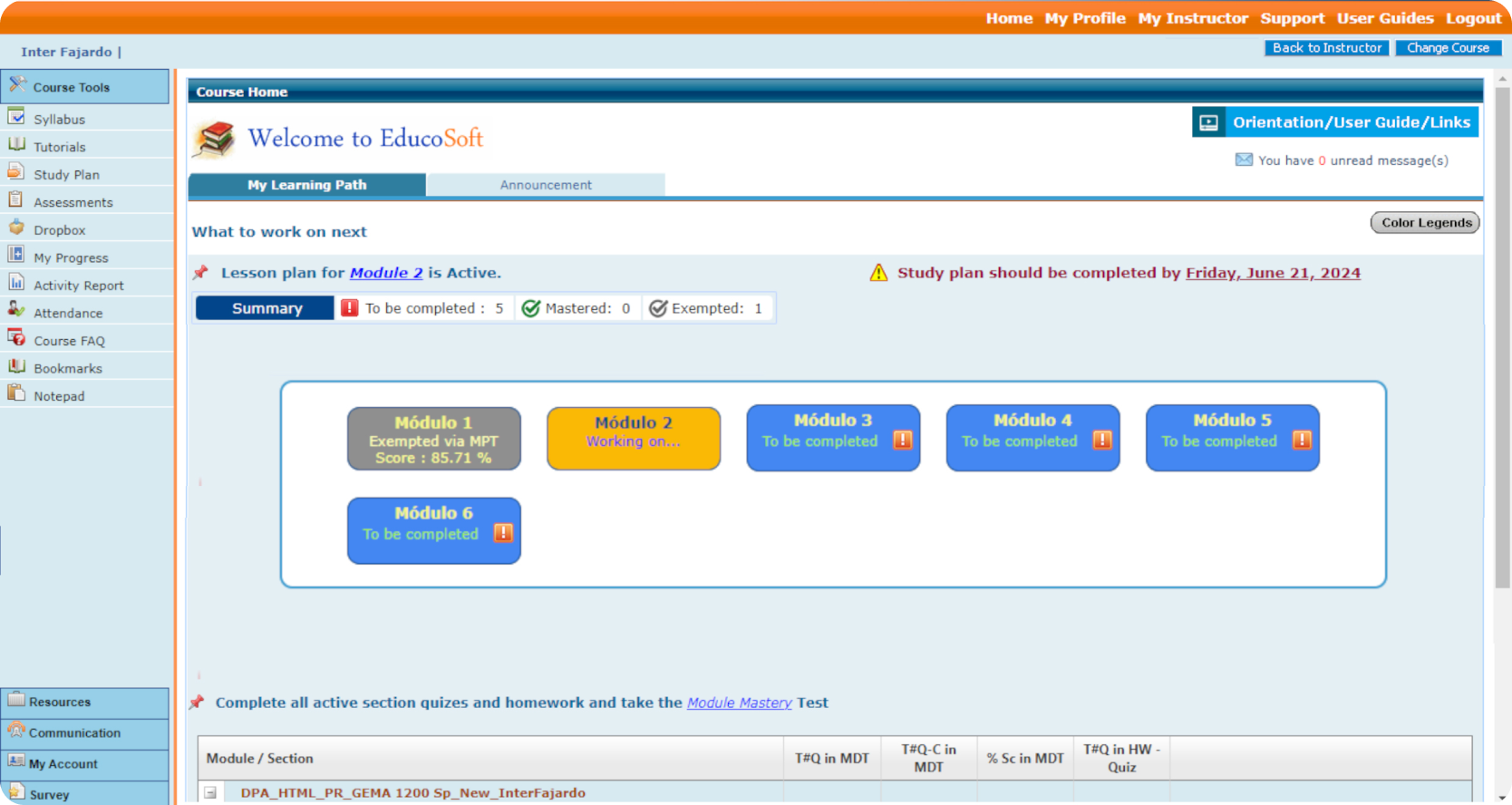Click the My Progress icon

point(16,255)
